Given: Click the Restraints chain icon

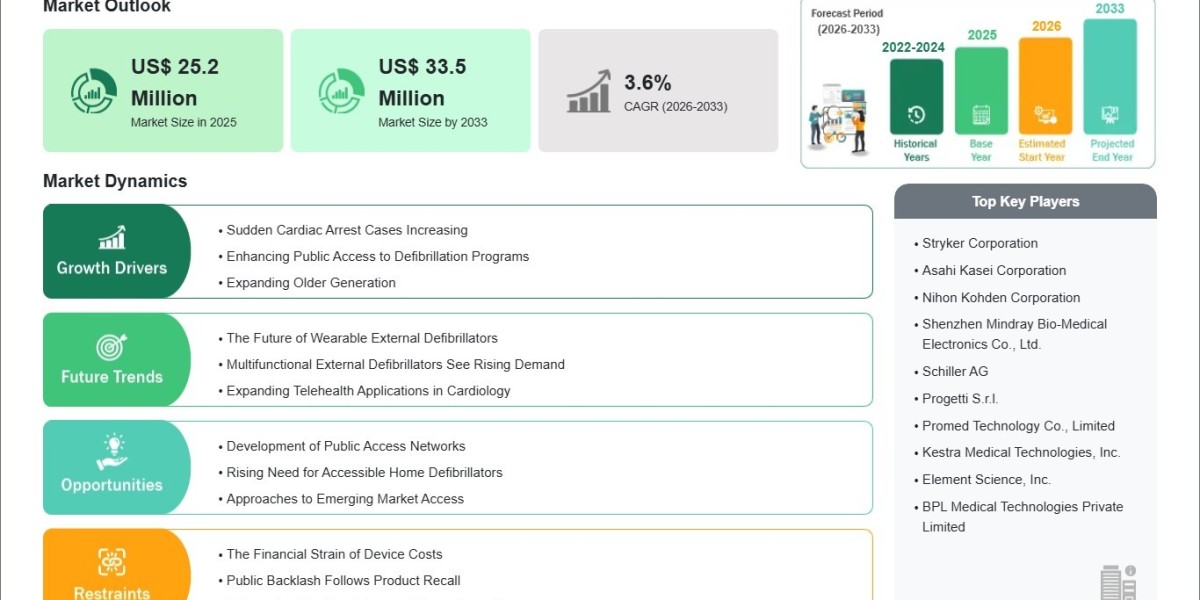Looking at the screenshot, I should click(x=112, y=561).
